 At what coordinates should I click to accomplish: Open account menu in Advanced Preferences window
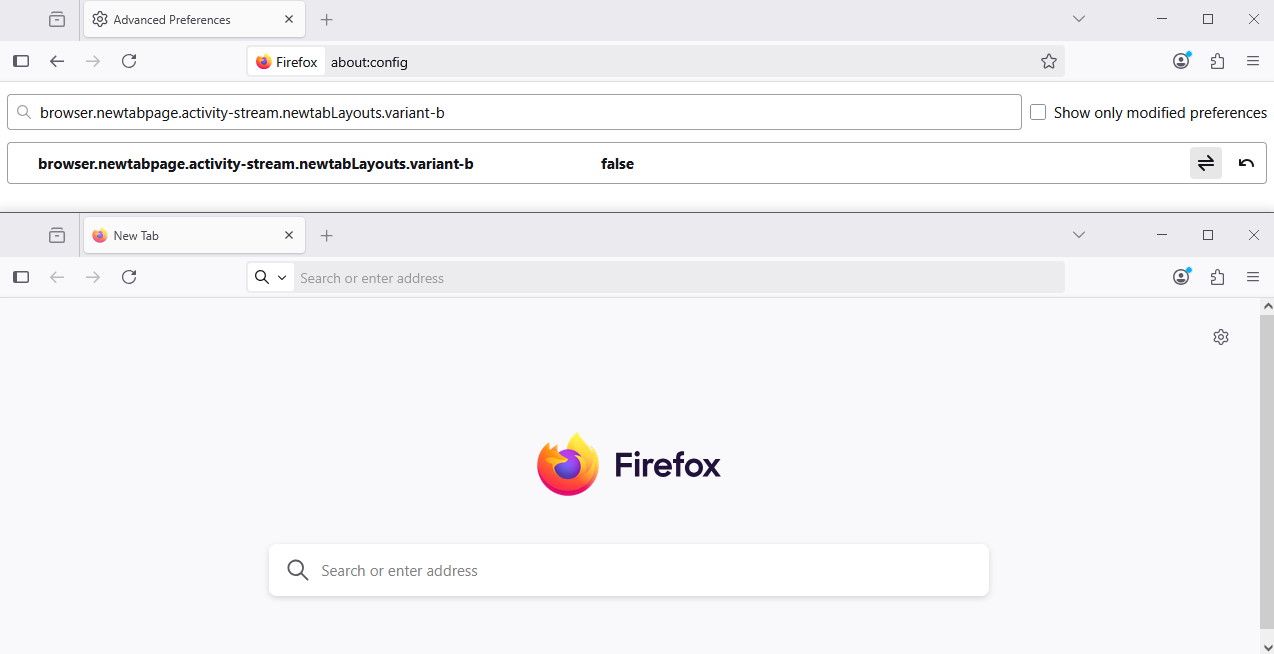click(1181, 61)
